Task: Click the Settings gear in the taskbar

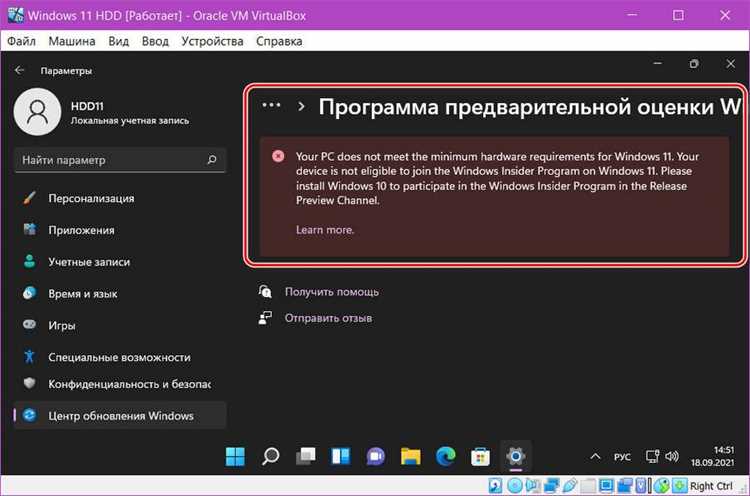Action: tap(516, 457)
